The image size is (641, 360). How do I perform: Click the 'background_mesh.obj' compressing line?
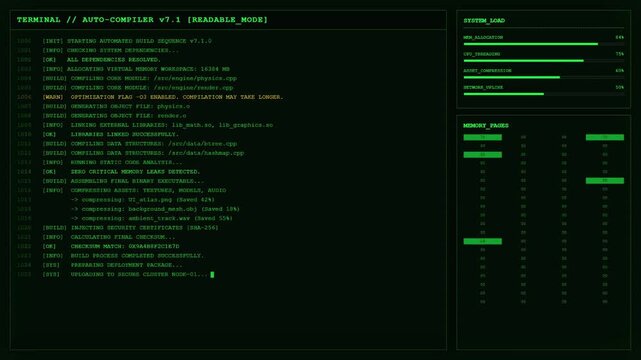(155, 209)
